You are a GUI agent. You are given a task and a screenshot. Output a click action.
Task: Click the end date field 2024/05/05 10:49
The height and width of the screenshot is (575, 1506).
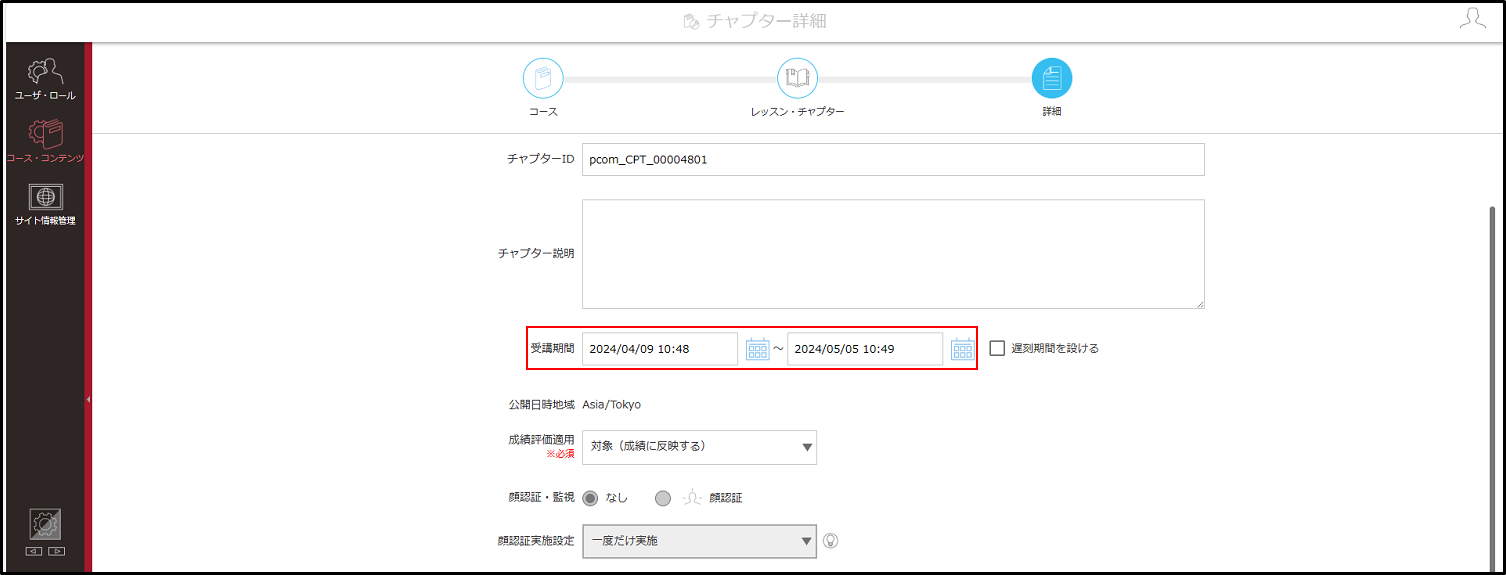pyautogui.click(x=865, y=349)
